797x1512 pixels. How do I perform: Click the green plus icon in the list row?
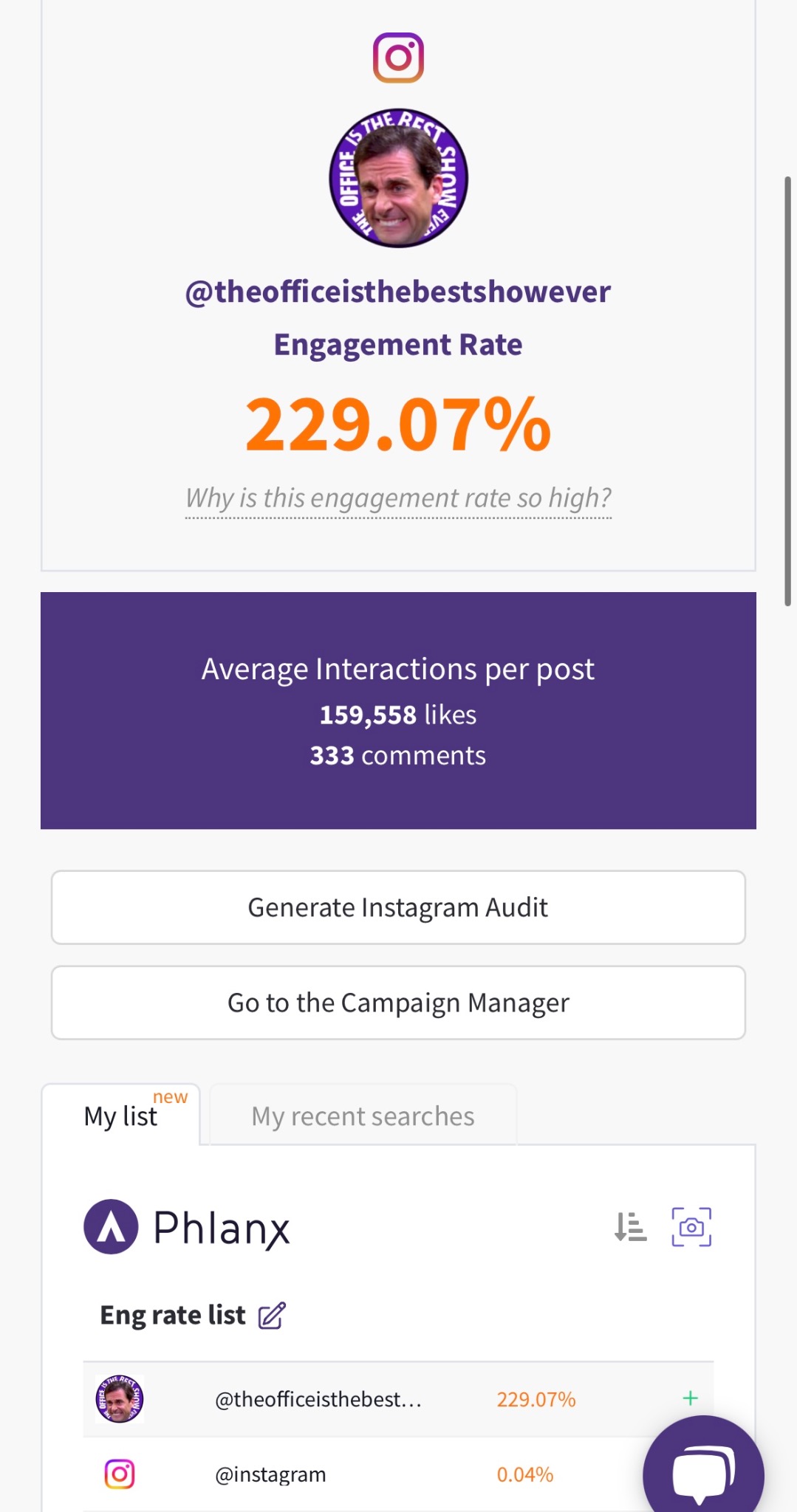pos(691,1398)
